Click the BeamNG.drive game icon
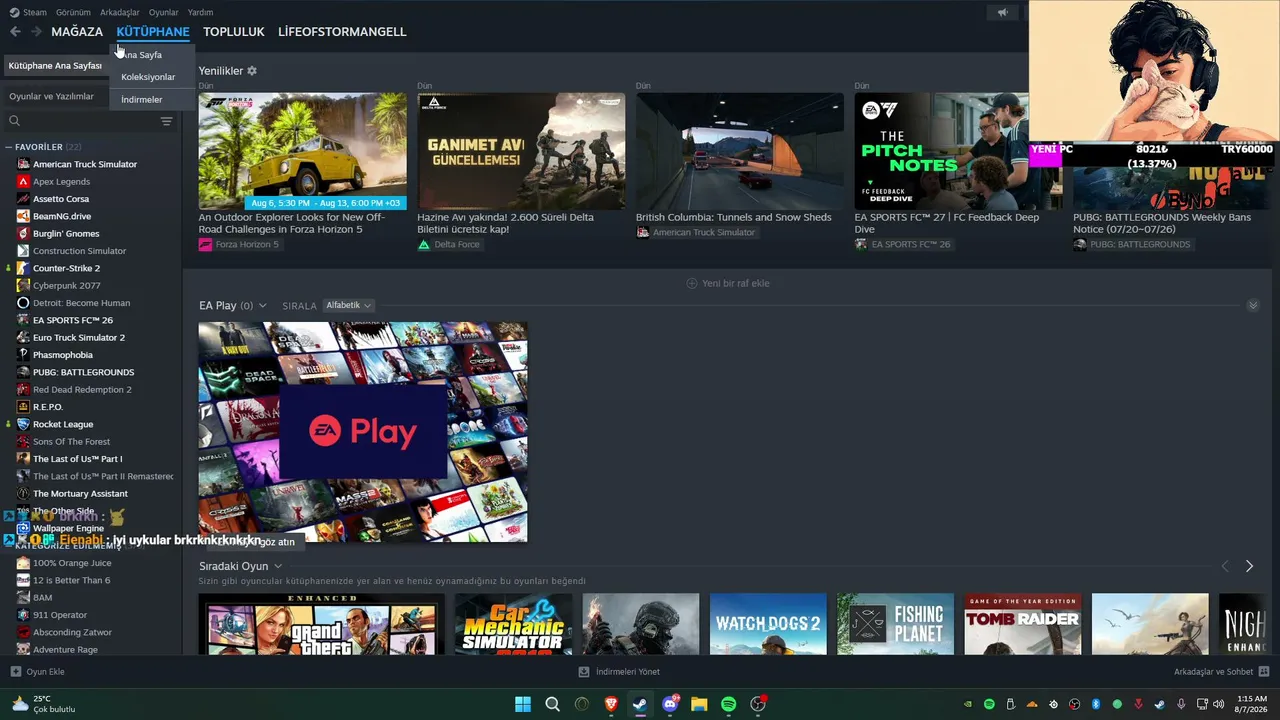Viewport: 1280px width, 720px height. coord(23,216)
